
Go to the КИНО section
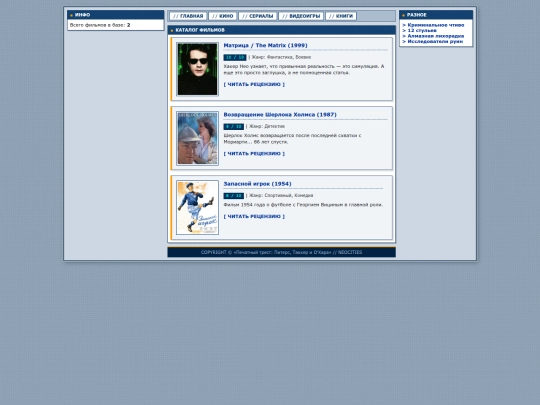(222, 16)
